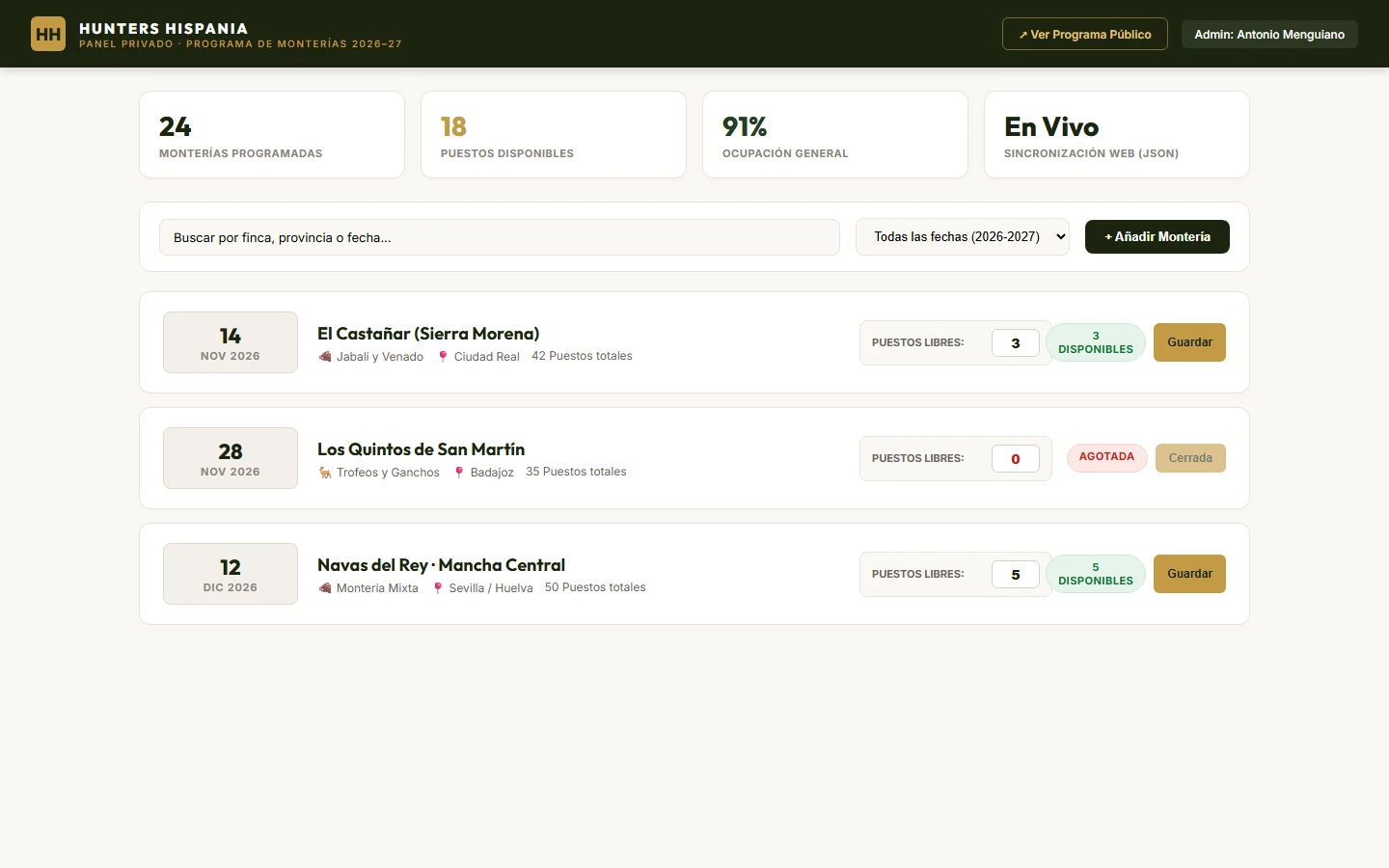Click the Añadir Montería button
1389x868 pixels.
pos(1157,236)
